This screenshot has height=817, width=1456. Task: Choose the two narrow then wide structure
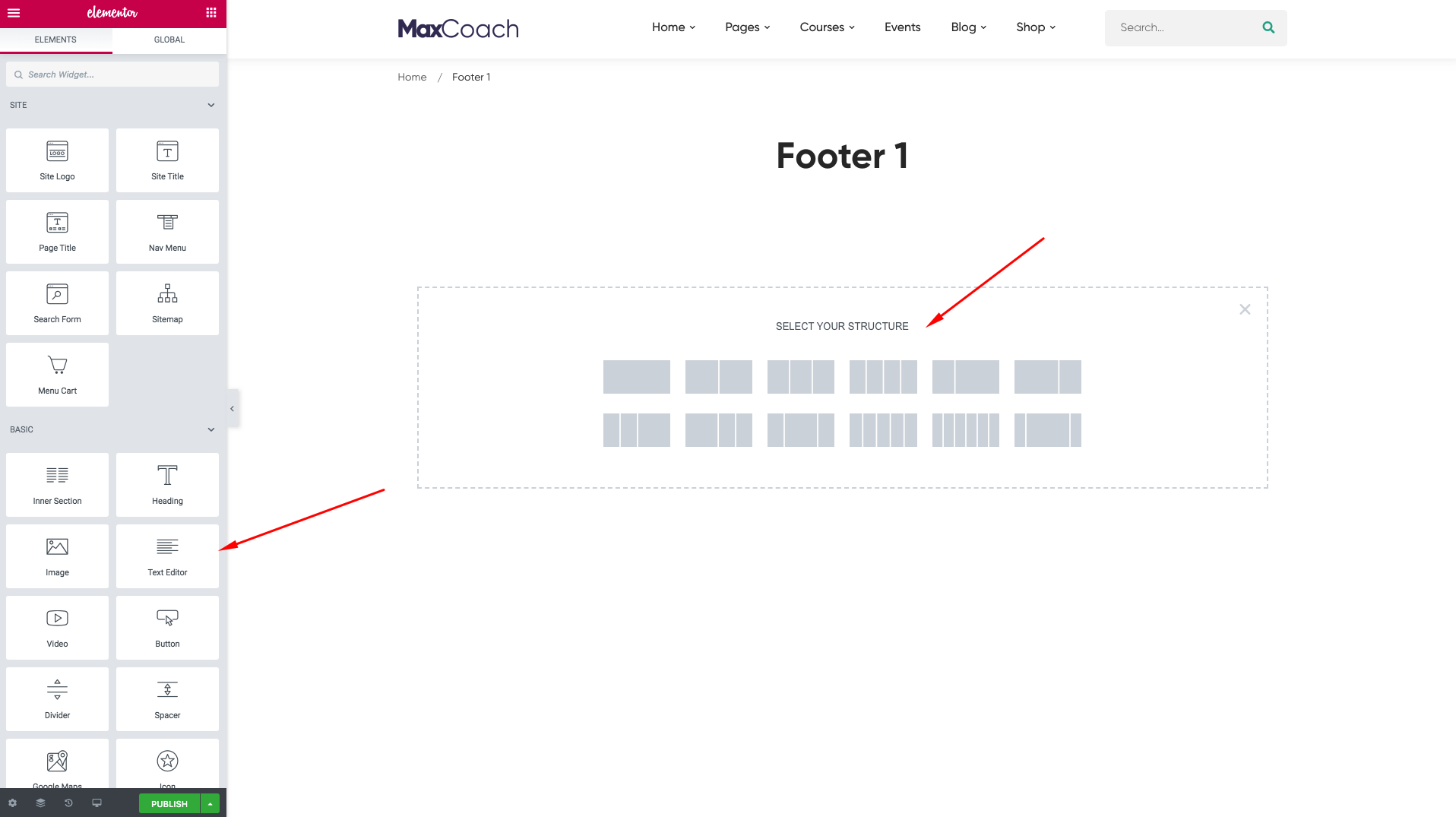pos(637,430)
